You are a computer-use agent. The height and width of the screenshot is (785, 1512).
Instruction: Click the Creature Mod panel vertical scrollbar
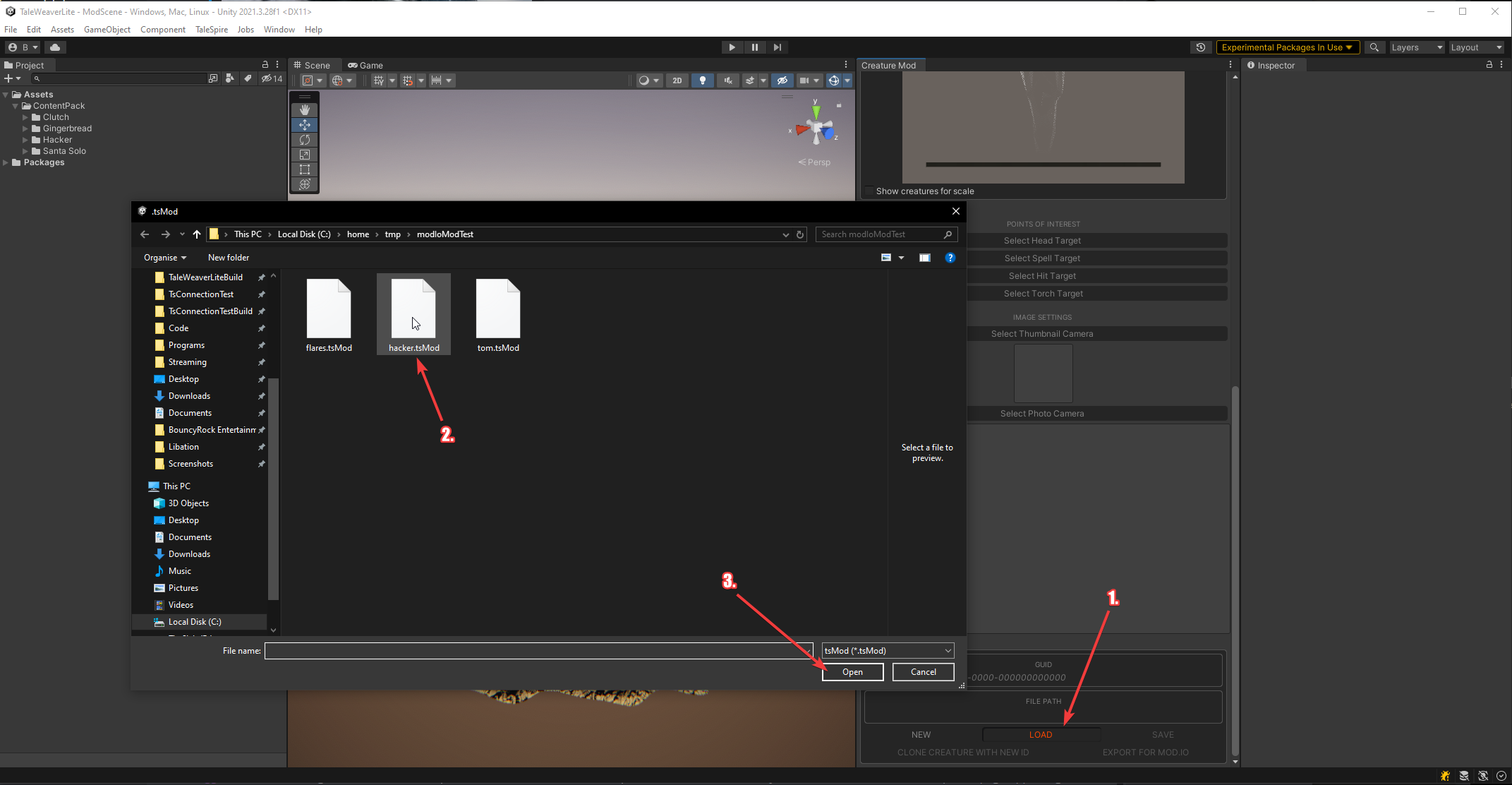1235,565
